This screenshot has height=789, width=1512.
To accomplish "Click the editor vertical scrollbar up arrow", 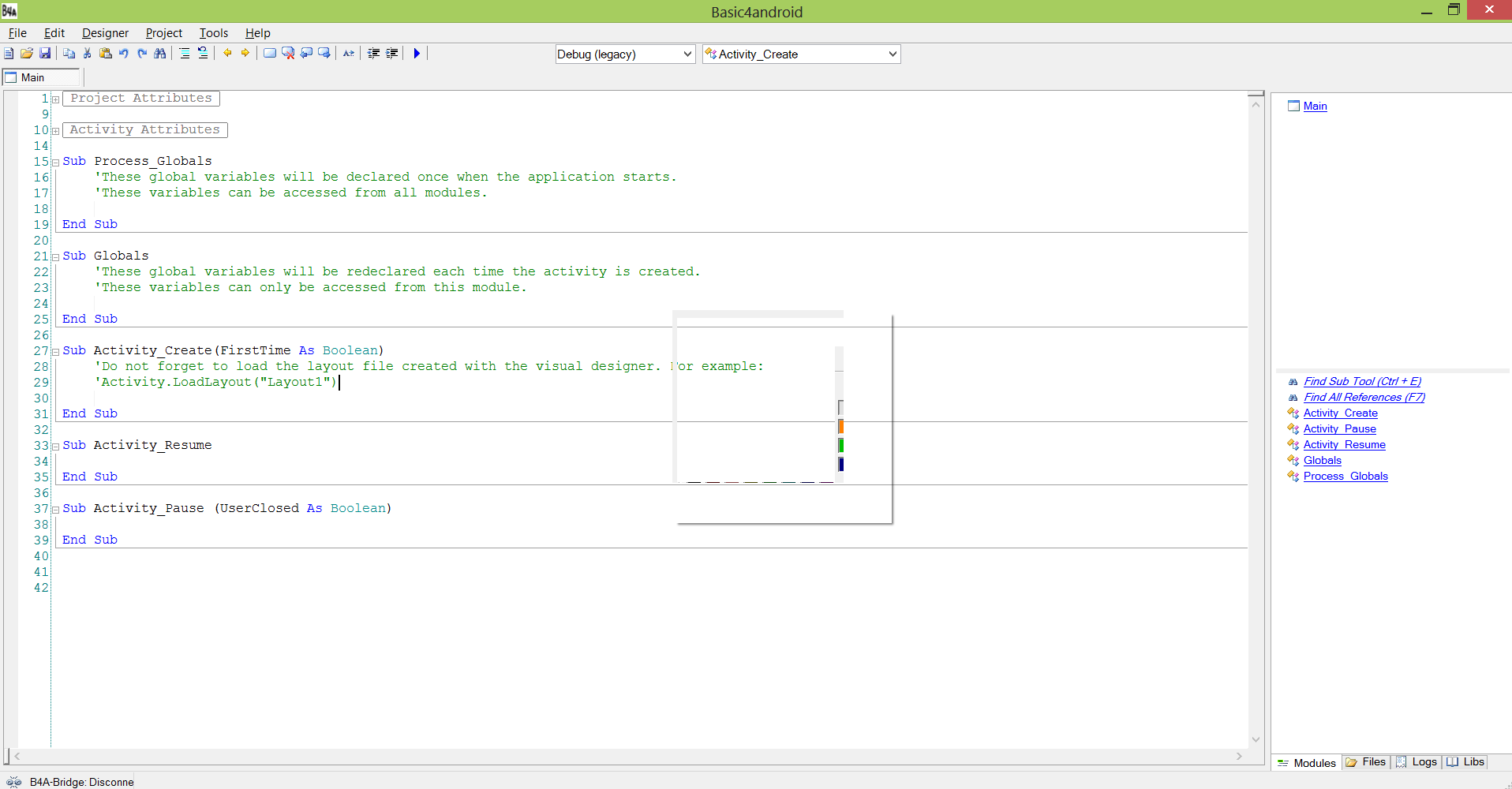I will point(1256,103).
